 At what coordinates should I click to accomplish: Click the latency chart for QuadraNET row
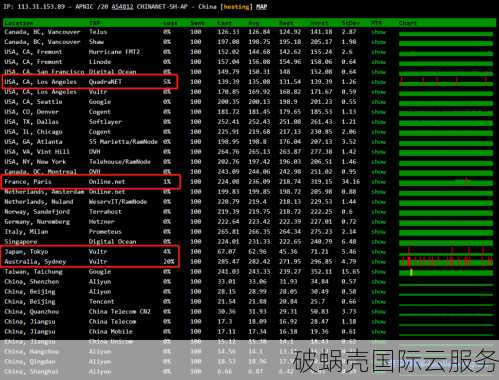click(x=446, y=82)
